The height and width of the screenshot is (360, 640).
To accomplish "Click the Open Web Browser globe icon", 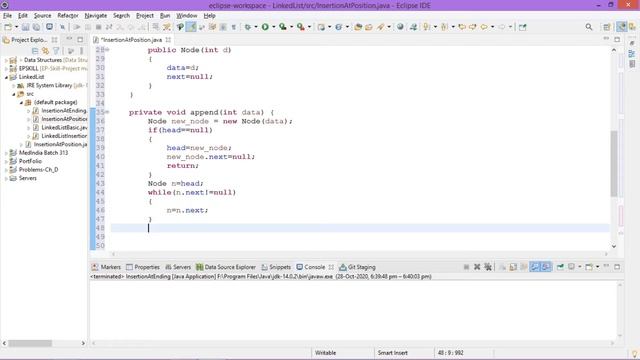I will point(400,27).
